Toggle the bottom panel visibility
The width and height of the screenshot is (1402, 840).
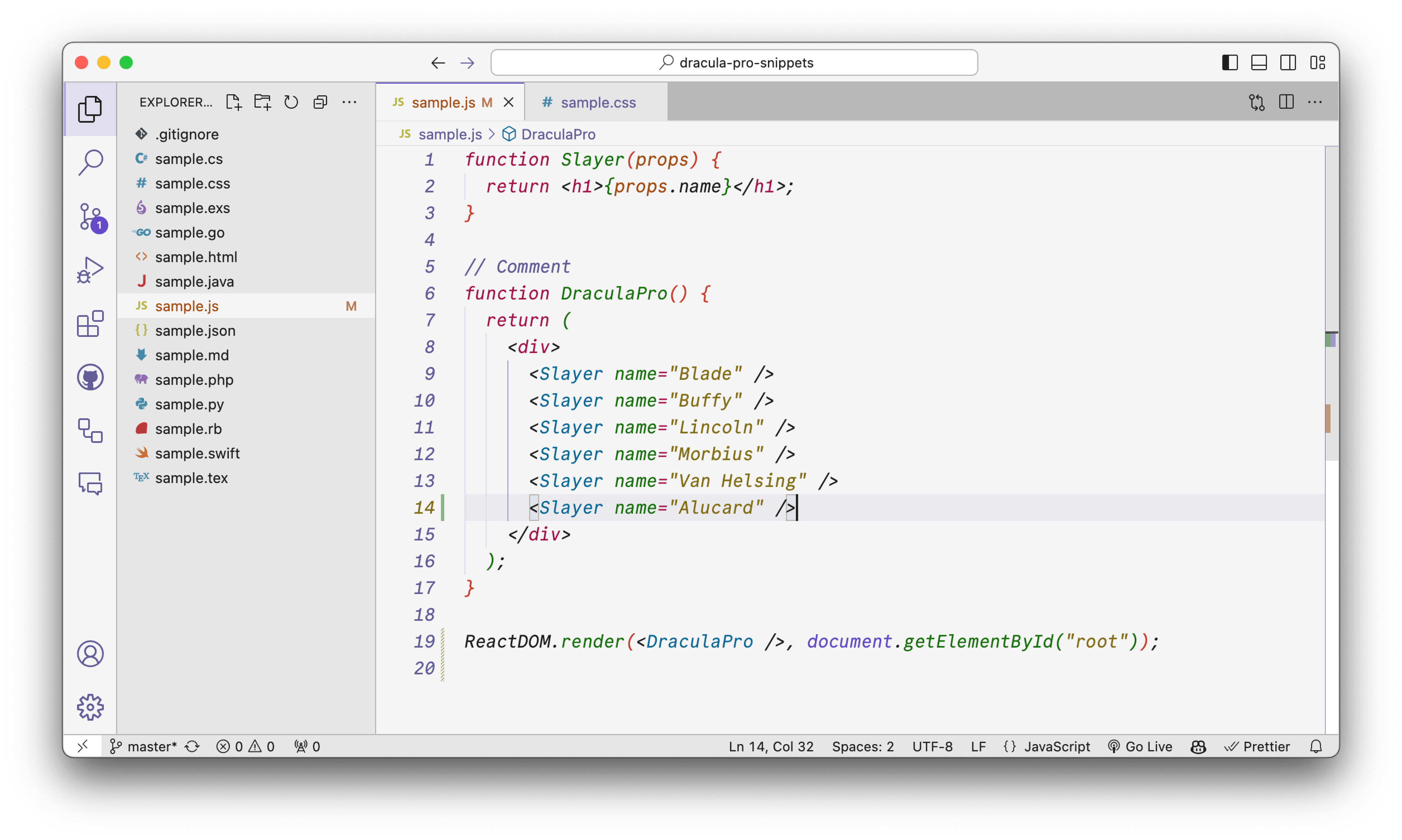1259,62
